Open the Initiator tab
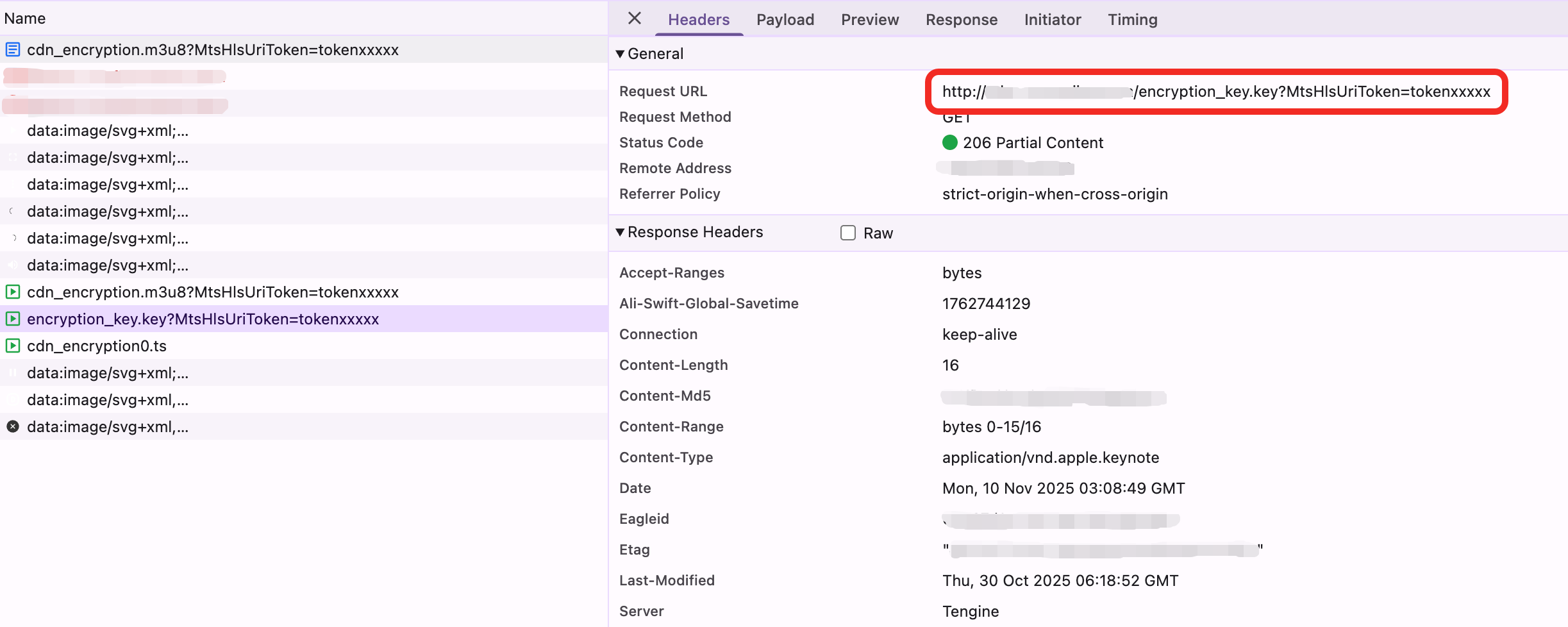 [1052, 20]
